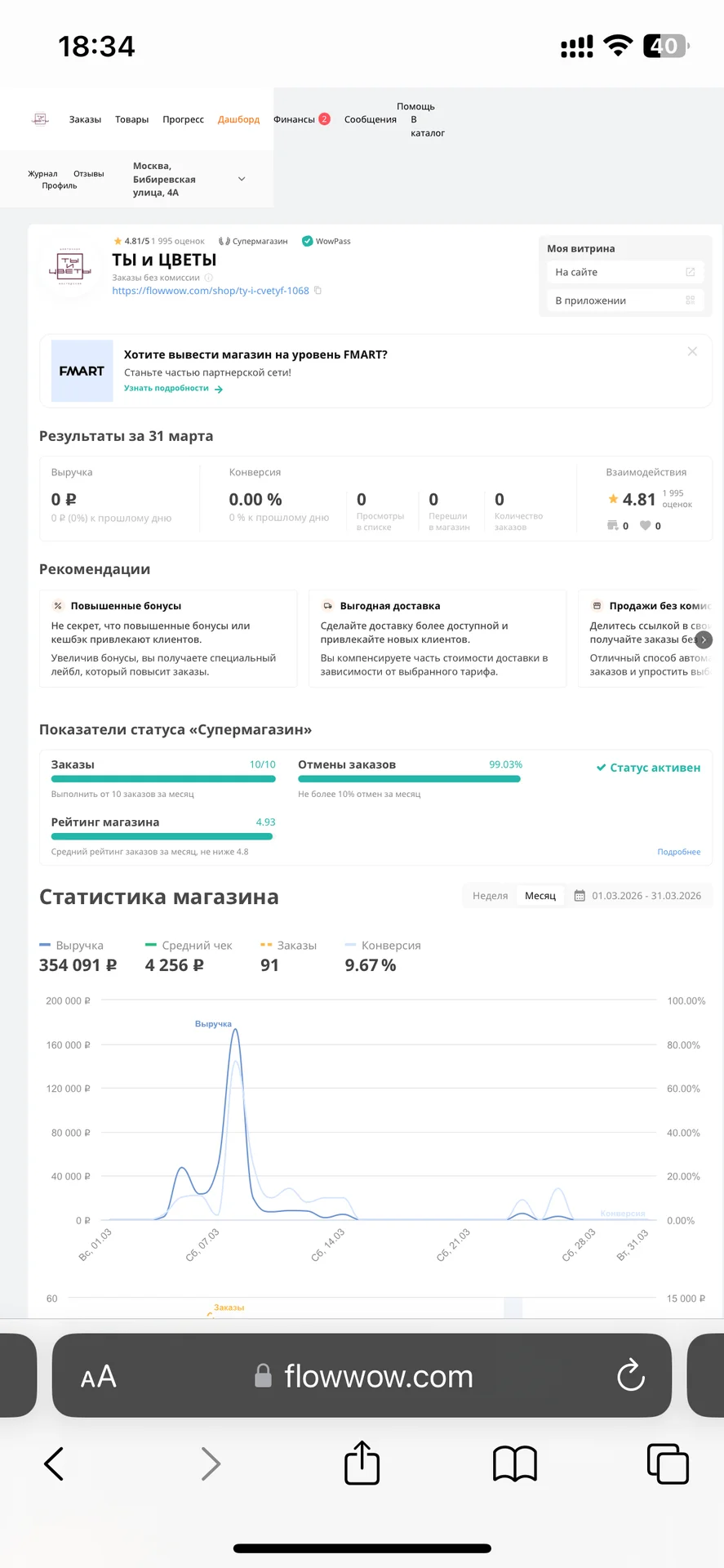
Task: Open Повышенные бонусы recommendation card
Action: (168, 639)
